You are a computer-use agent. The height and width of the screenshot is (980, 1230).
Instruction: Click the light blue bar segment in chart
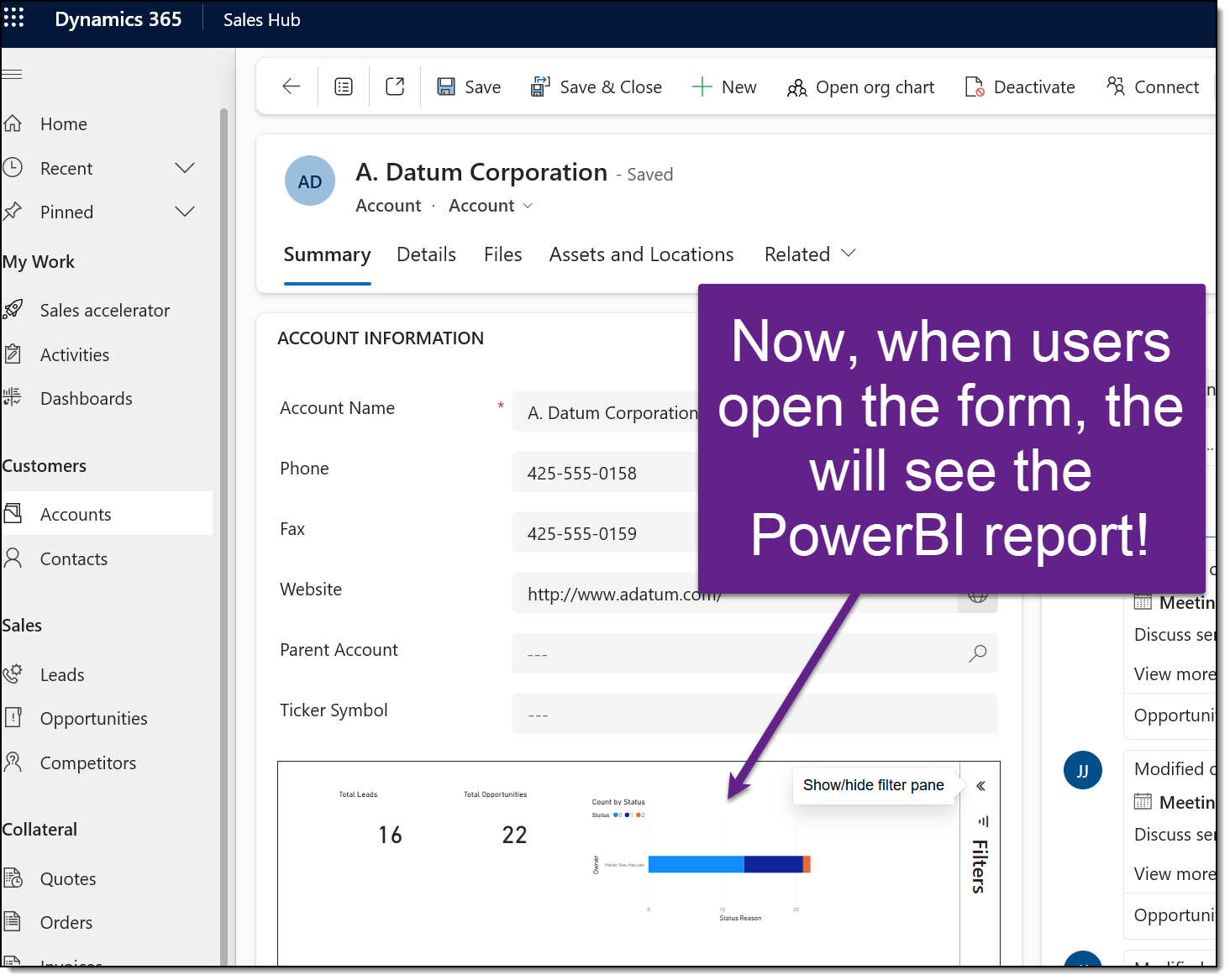coord(696,864)
